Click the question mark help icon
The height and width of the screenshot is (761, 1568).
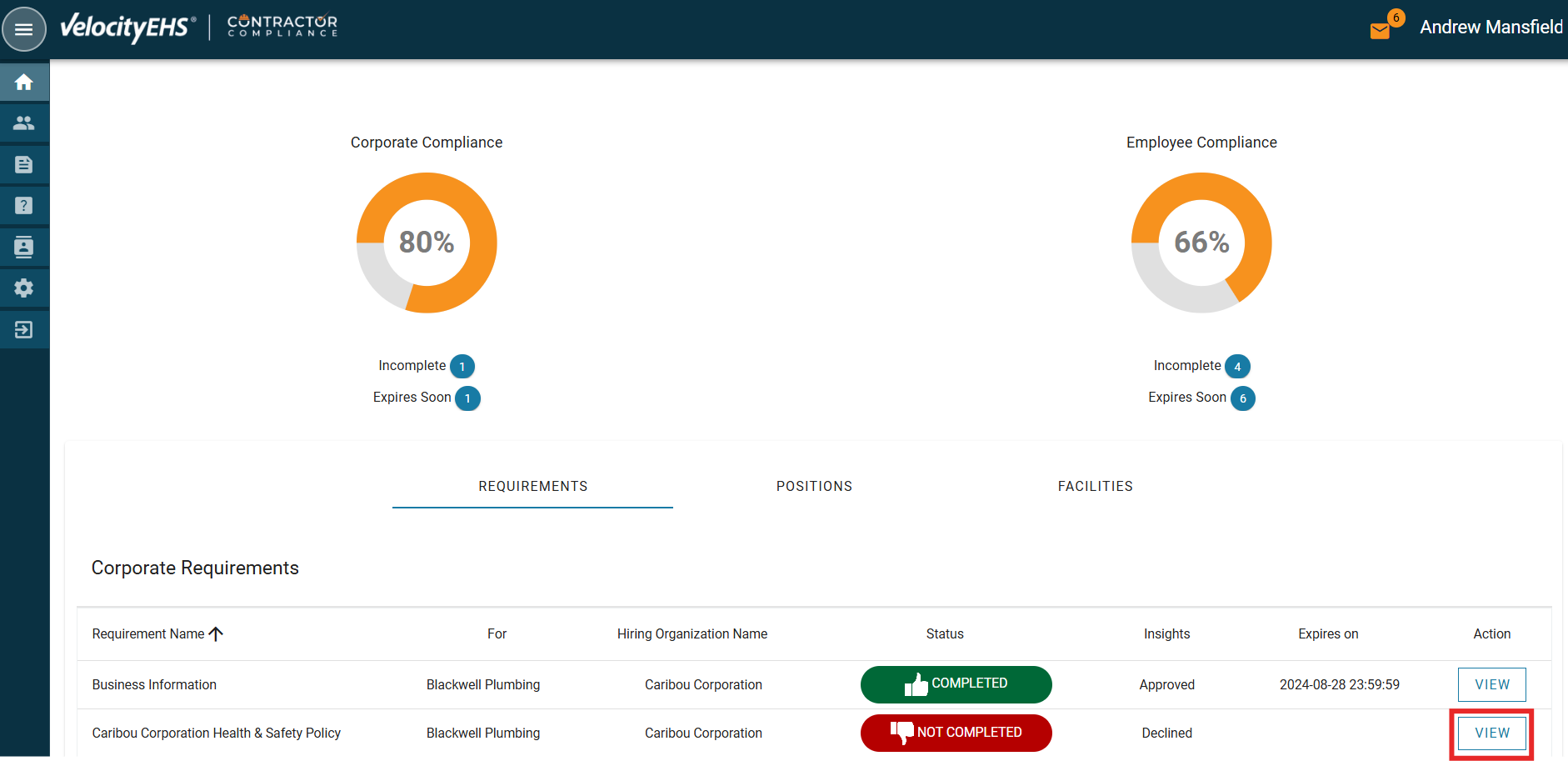(24, 206)
